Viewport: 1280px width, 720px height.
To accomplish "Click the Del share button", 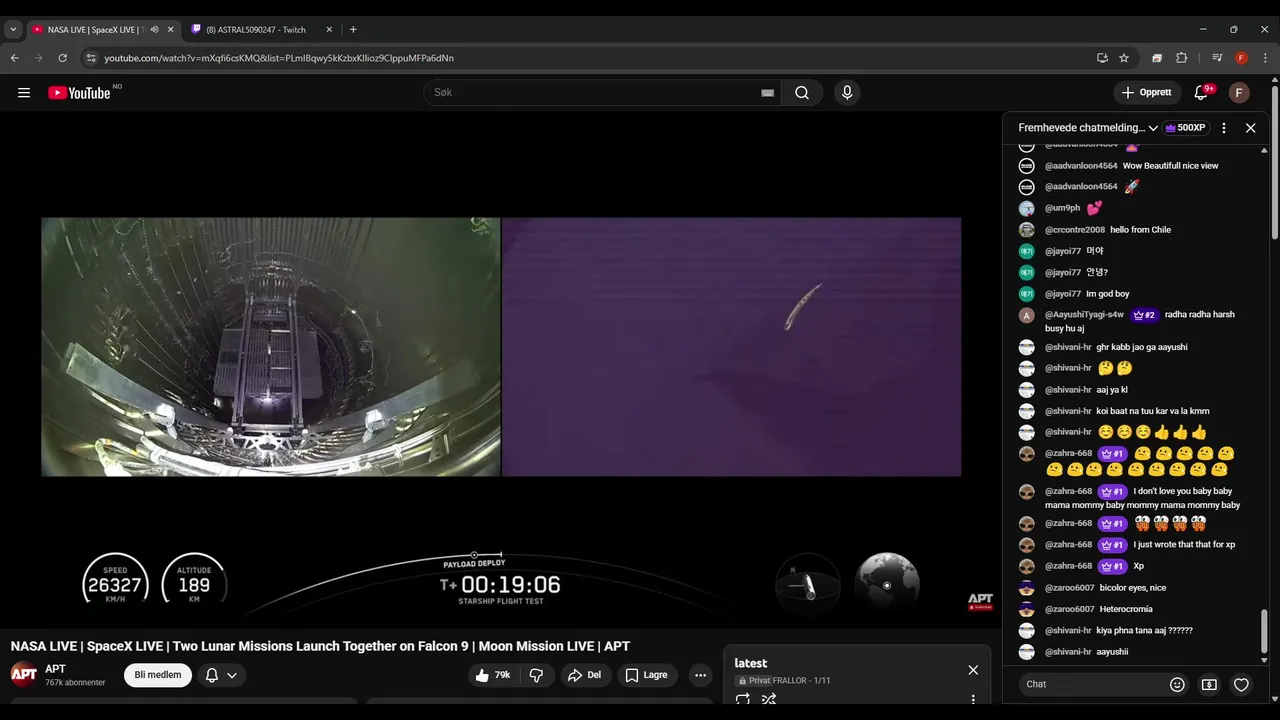I will [584, 675].
